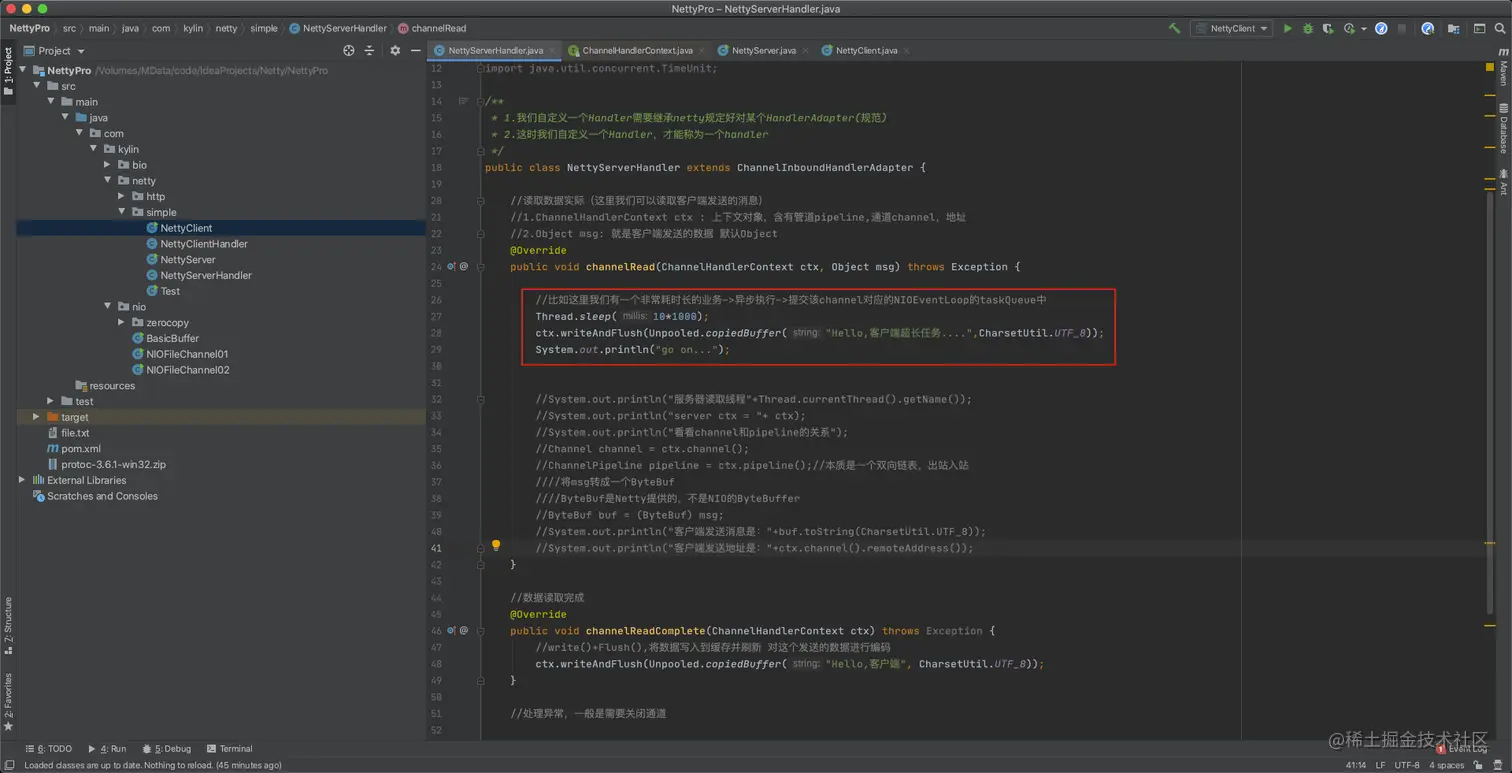Collapse the kylin package in tree
1512x773 pixels.
coord(94,149)
